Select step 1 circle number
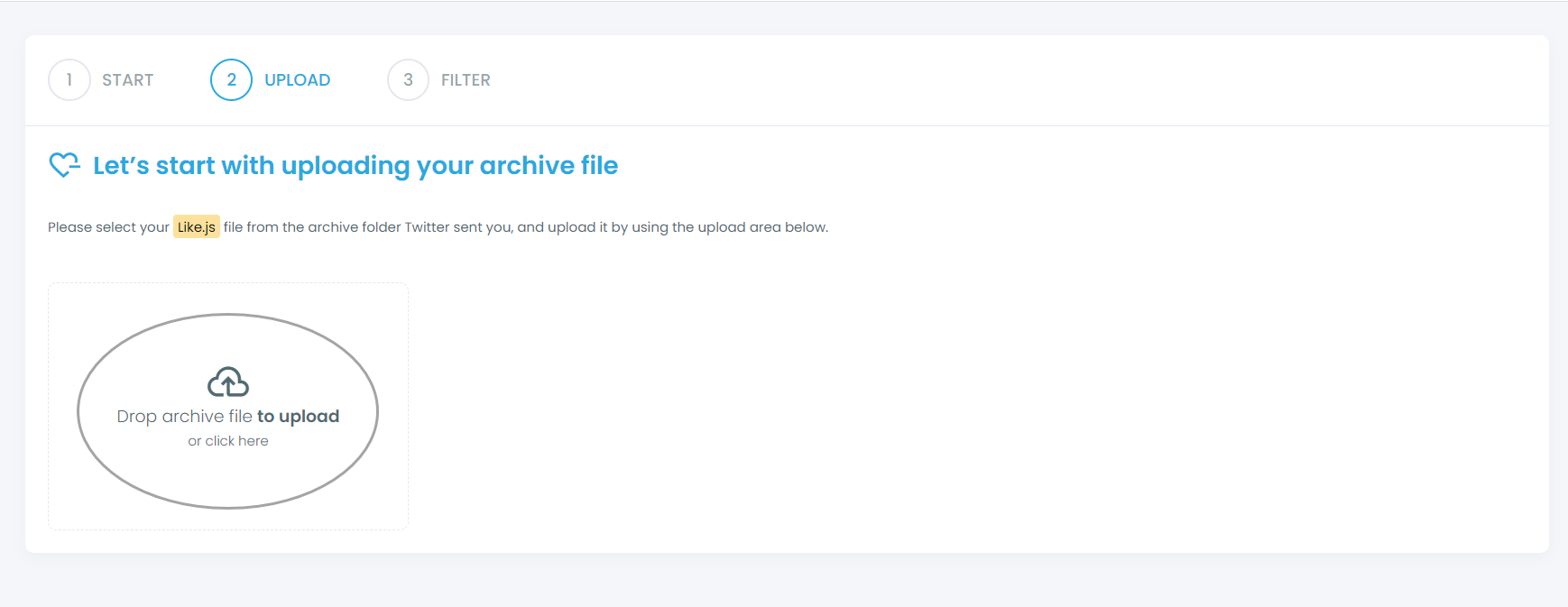Image resolution: width=1568 pixels, height=607 pixels. 69,80
